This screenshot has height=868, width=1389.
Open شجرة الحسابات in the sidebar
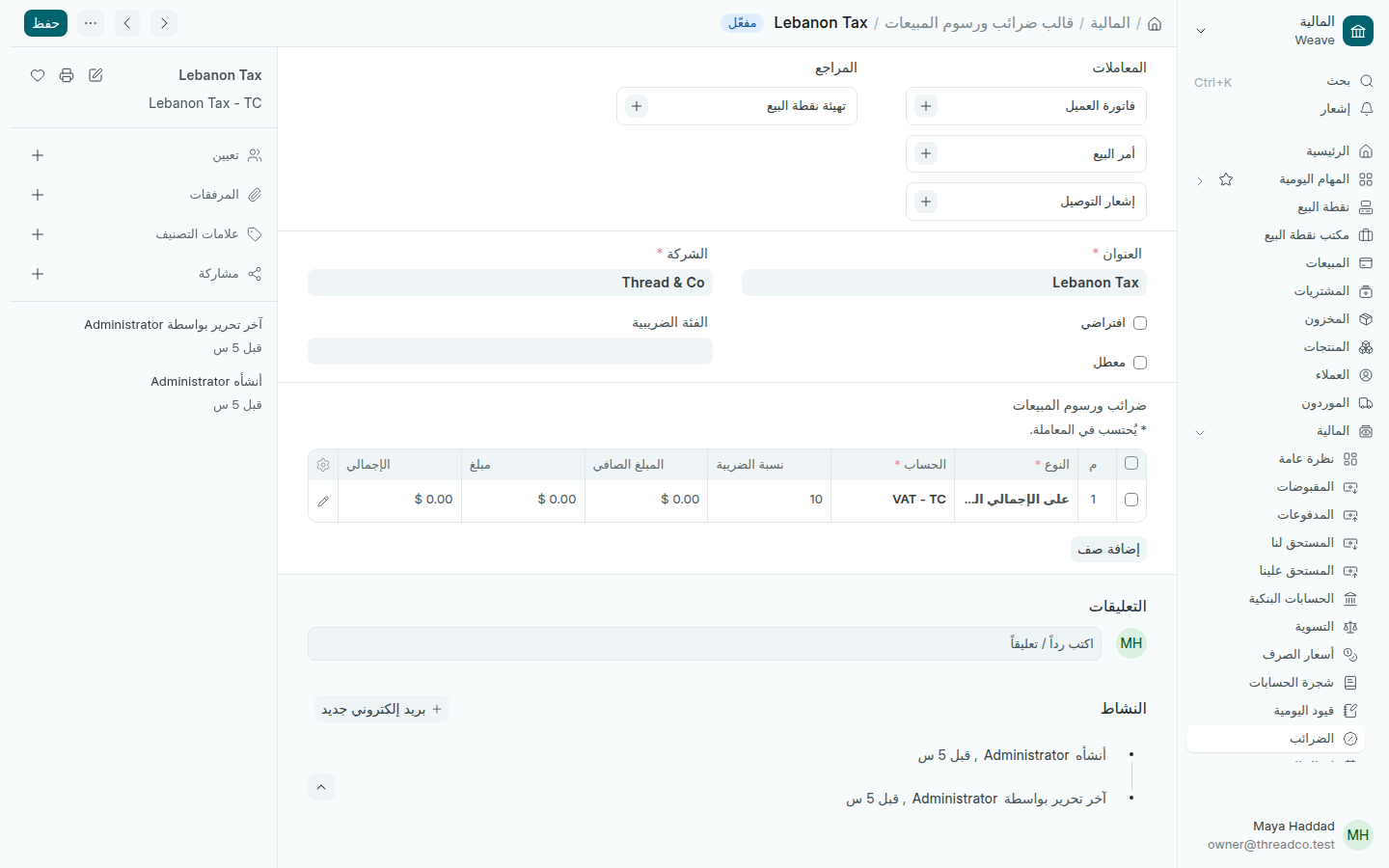pyautogui.click(x=1275, y=683)
